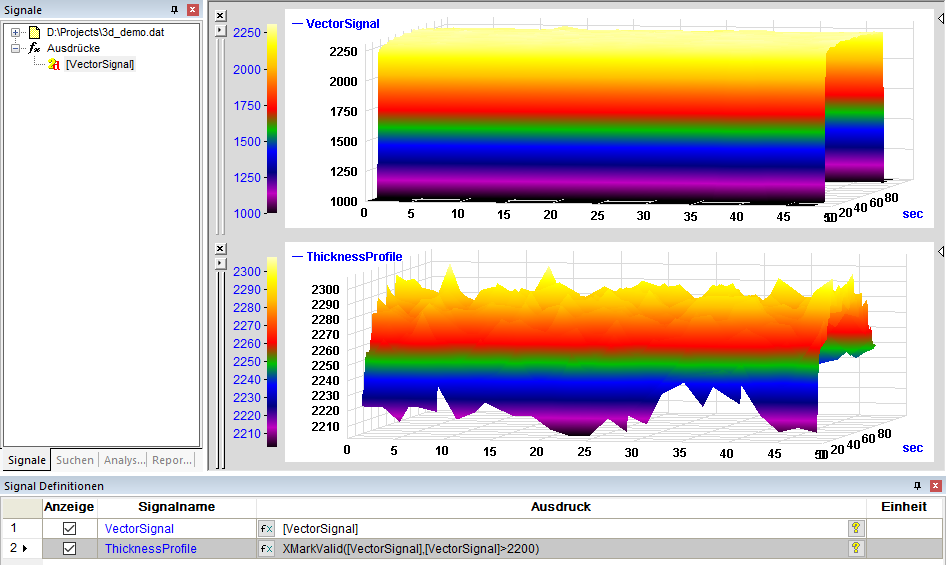
Task: Open the fx editor for VectorSignal row
Action: [266, 529]
